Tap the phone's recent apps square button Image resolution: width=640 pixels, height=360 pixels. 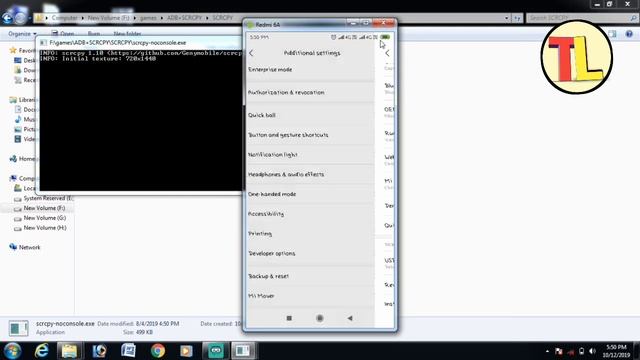tap(289, 318)
